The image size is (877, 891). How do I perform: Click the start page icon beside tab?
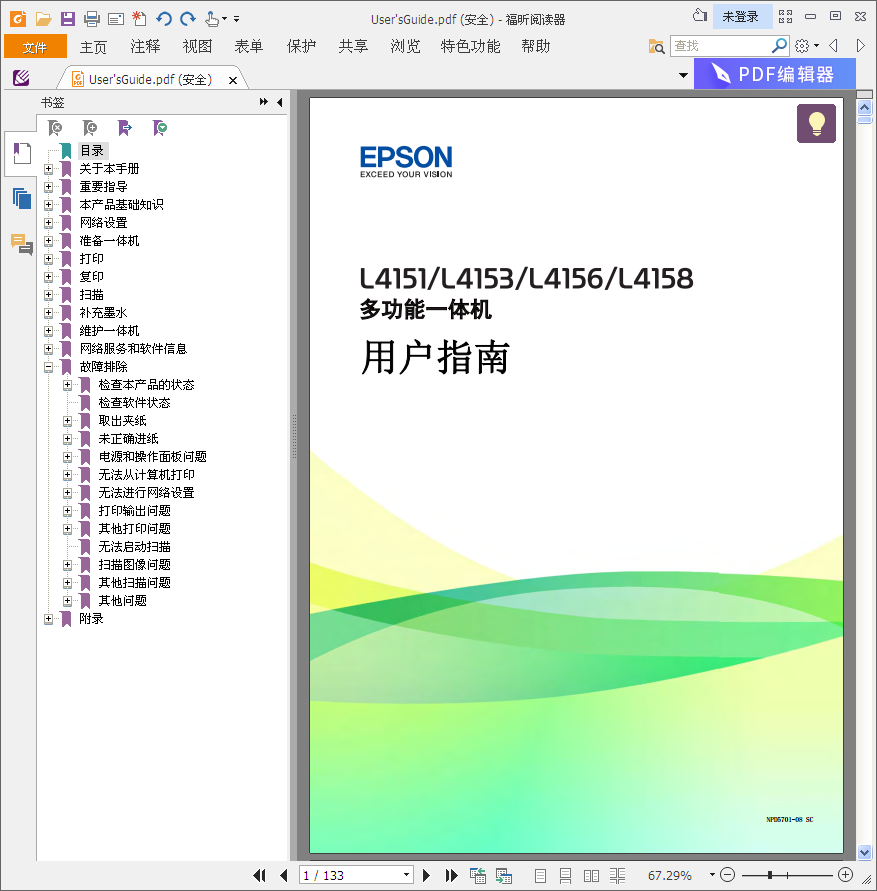[x=21, y=78]
